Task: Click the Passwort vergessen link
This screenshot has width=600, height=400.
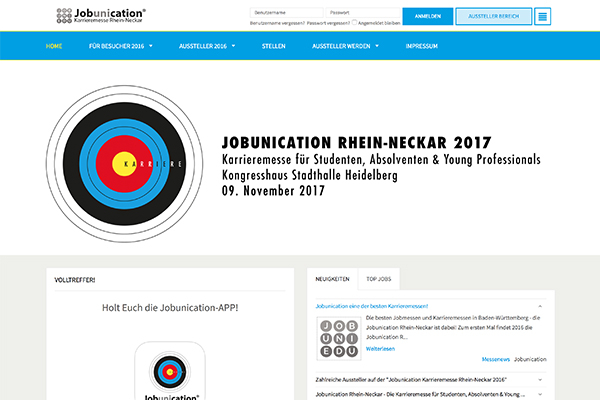Action: tap(328, 23)
